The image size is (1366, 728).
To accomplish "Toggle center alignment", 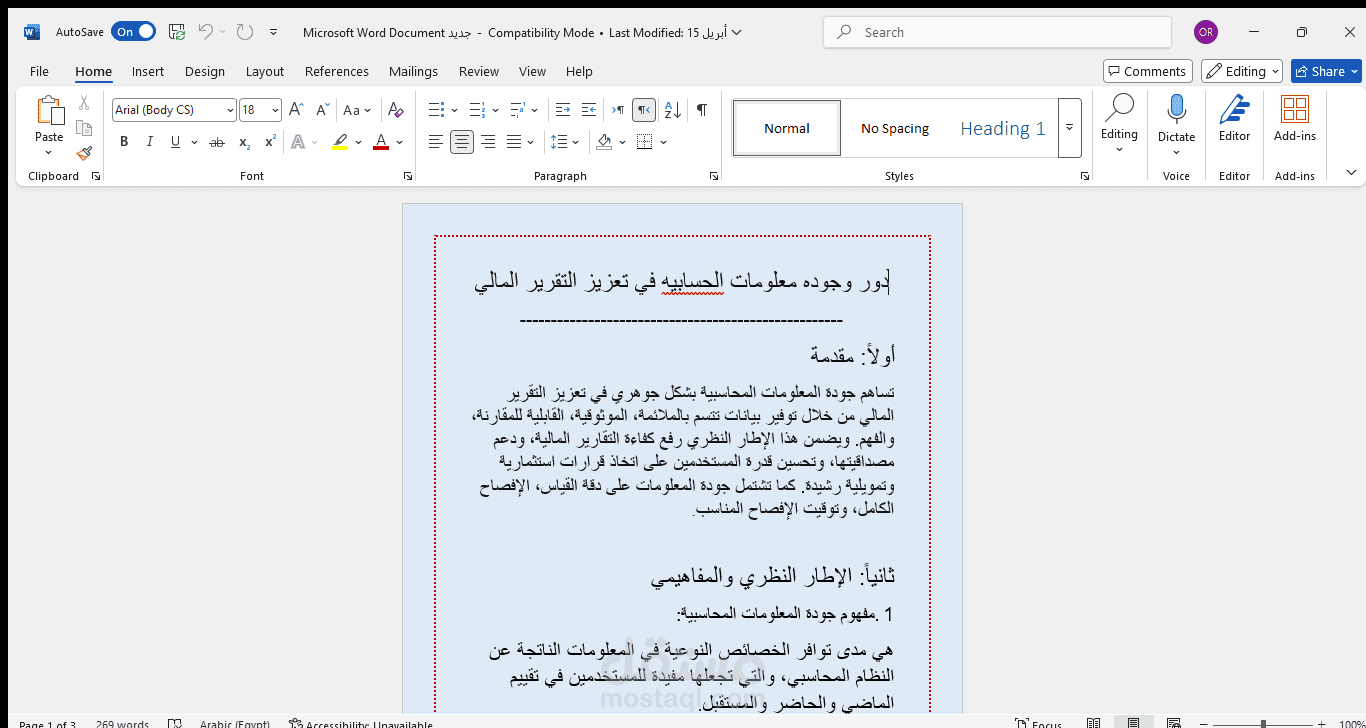I will (462, 142).
